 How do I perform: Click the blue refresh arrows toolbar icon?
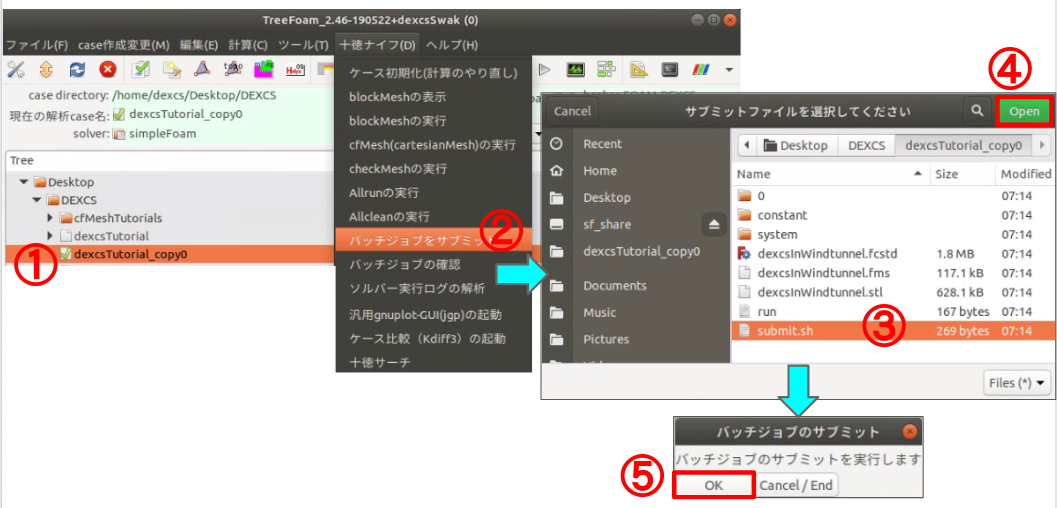77,69
